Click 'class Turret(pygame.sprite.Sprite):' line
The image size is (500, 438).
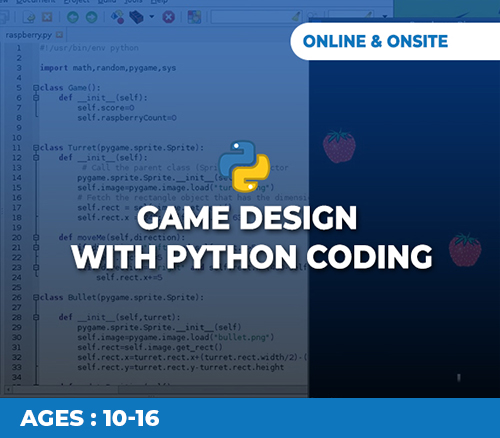pyautogui.click(x=122, y=148)
